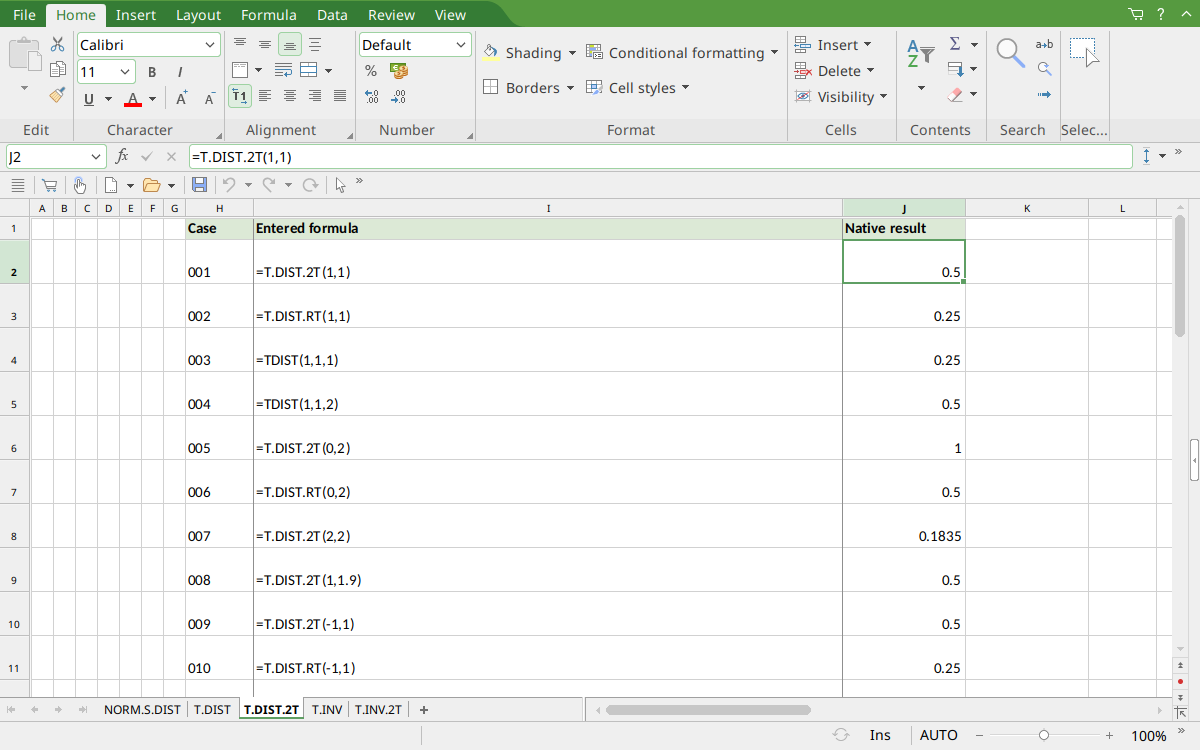Click the zoom slider handle
Screen dimensions: 1200x750
tap(1044, 735)
